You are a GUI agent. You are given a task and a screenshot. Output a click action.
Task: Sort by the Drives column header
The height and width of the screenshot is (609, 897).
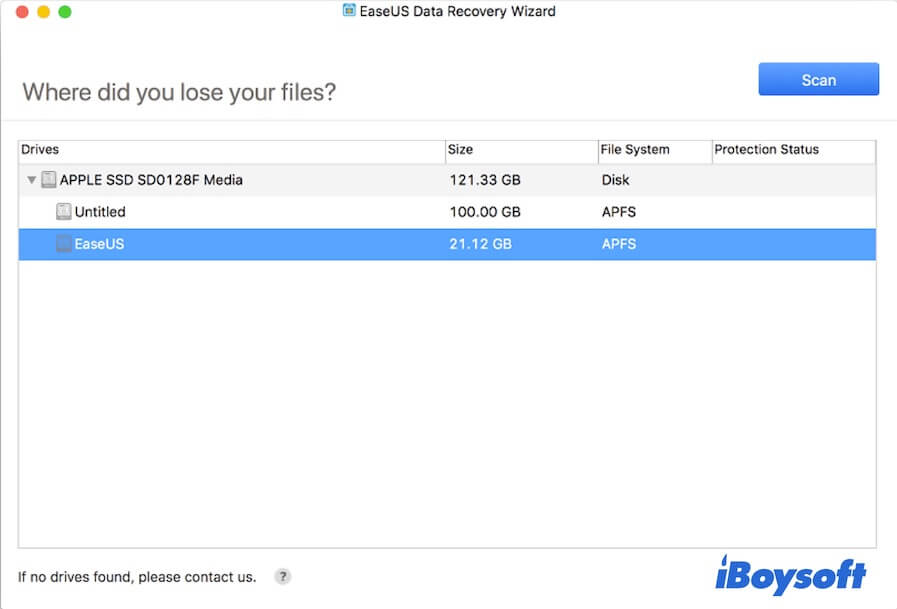232,150
